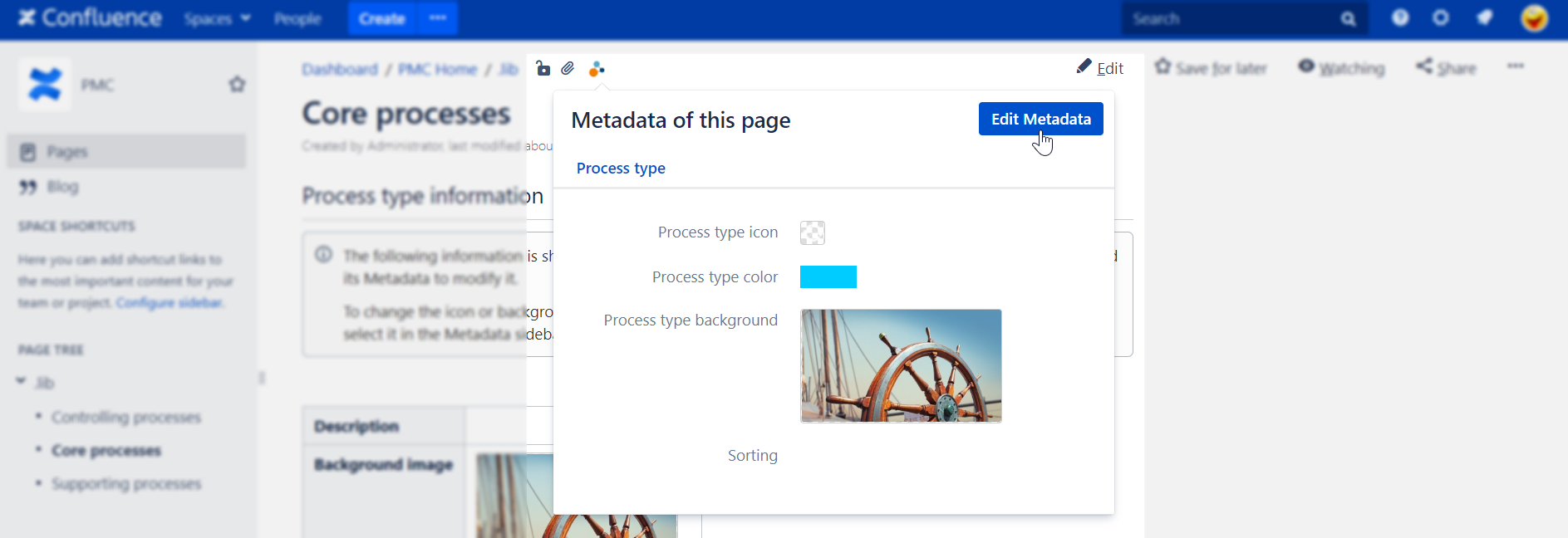
Task: Open the attachments paperclip icon
Action: [x=568, y=69]
